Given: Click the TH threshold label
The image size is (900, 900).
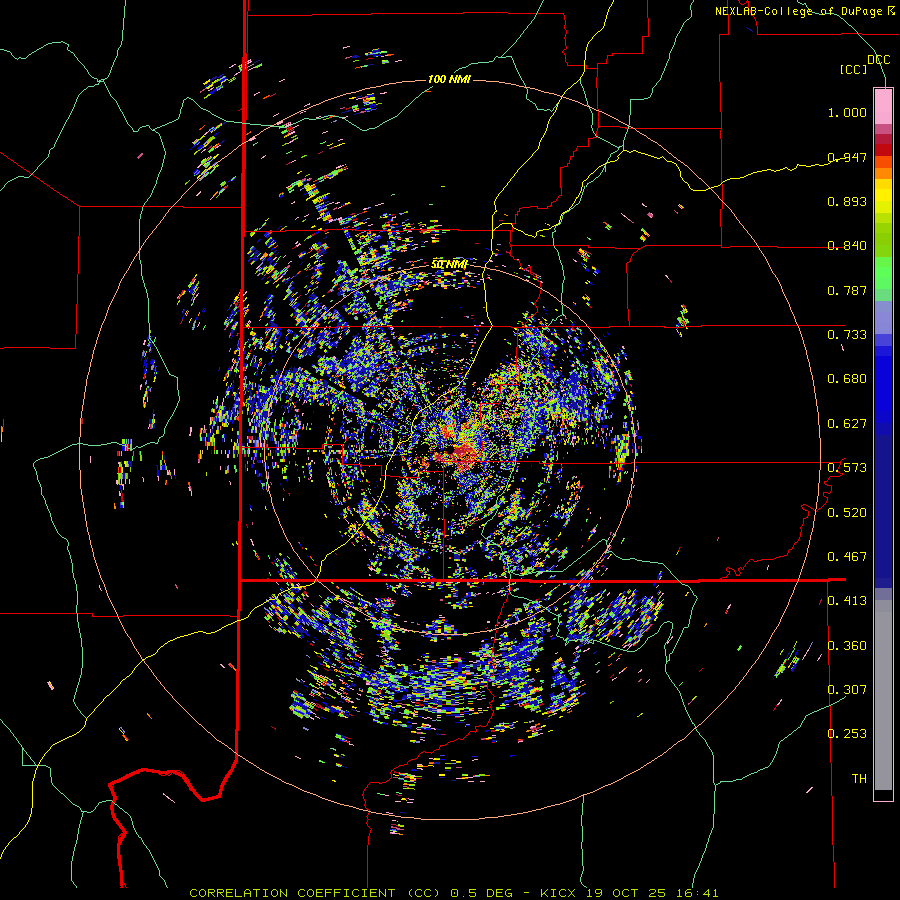Looking at the screenshot, I should tap(859, 779).
